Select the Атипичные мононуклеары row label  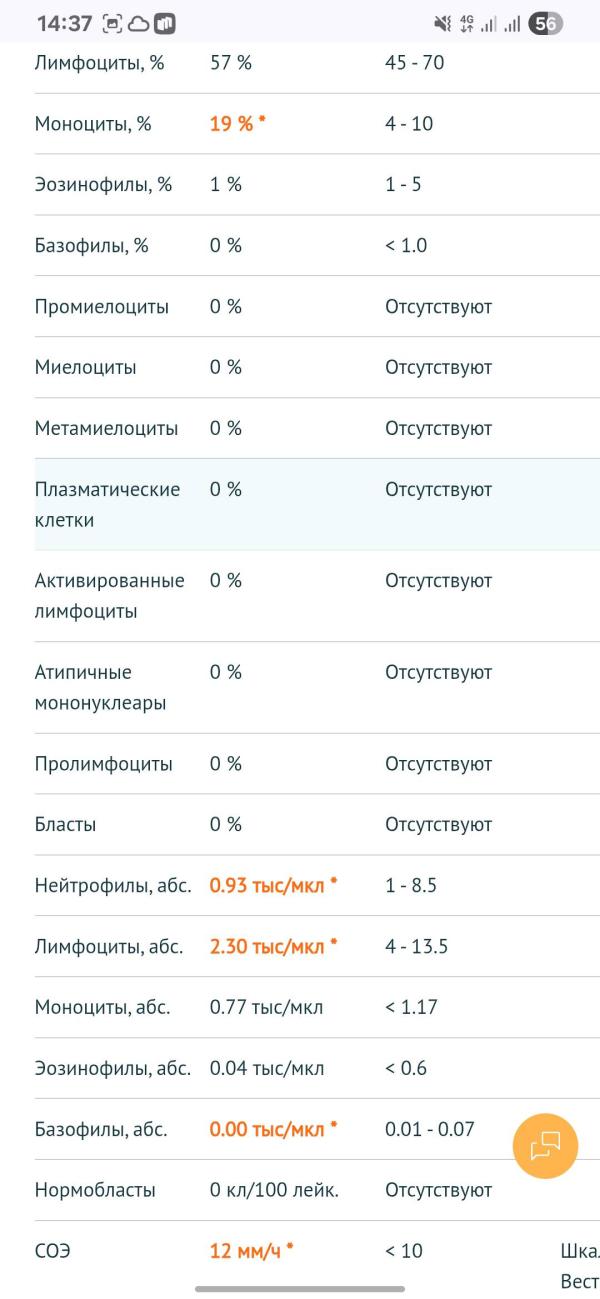[100, 687]
